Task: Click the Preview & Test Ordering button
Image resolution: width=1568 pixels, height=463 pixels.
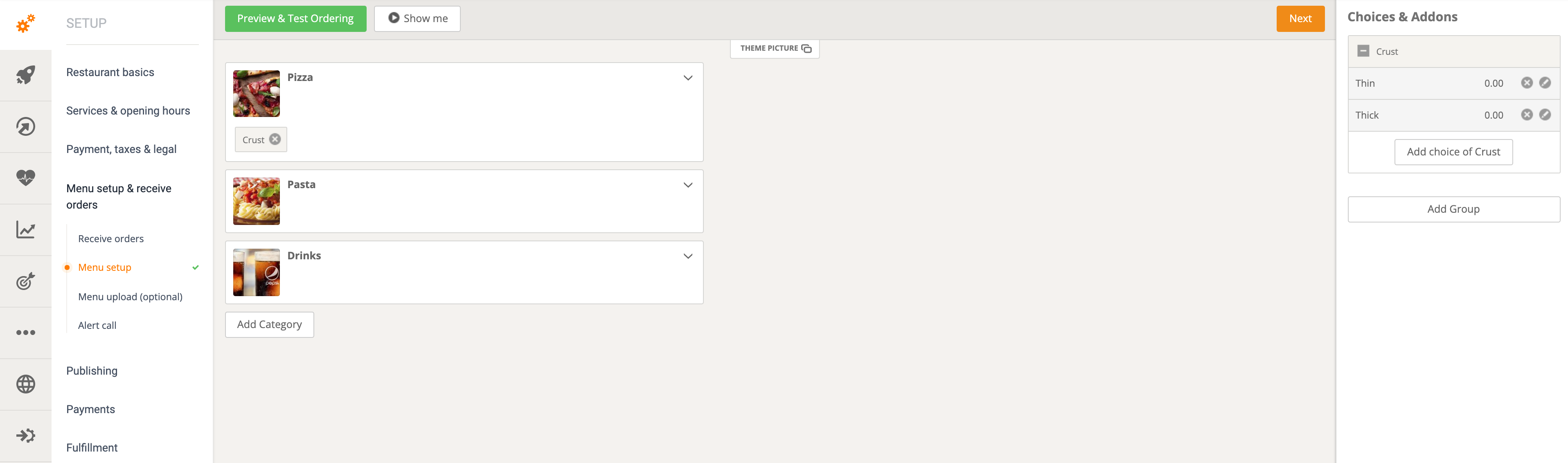Action: click(x=295, y=18)
